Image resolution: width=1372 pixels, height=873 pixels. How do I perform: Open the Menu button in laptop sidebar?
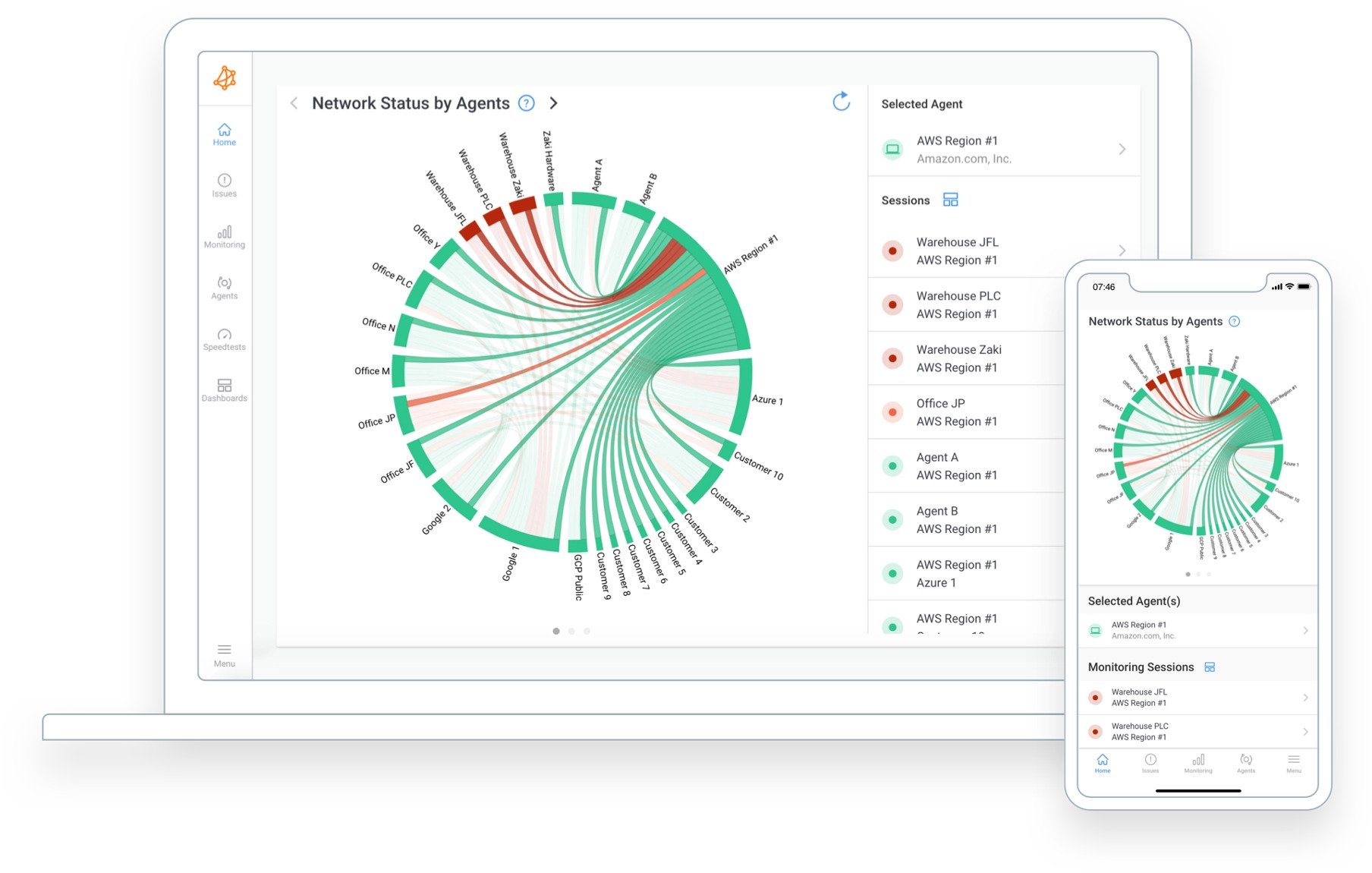pyautogui.click(x=224, y=655)
